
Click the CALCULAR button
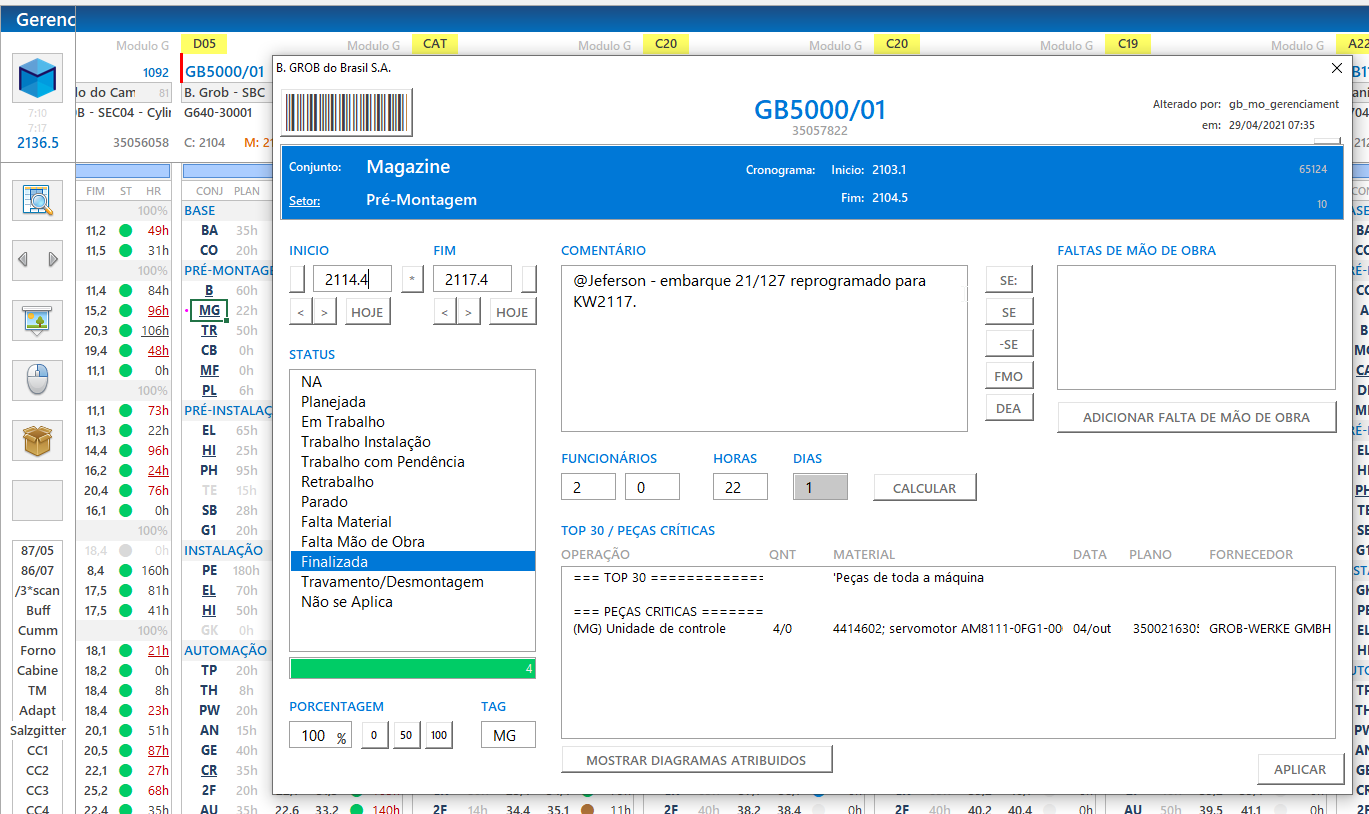tap(925, 487)
